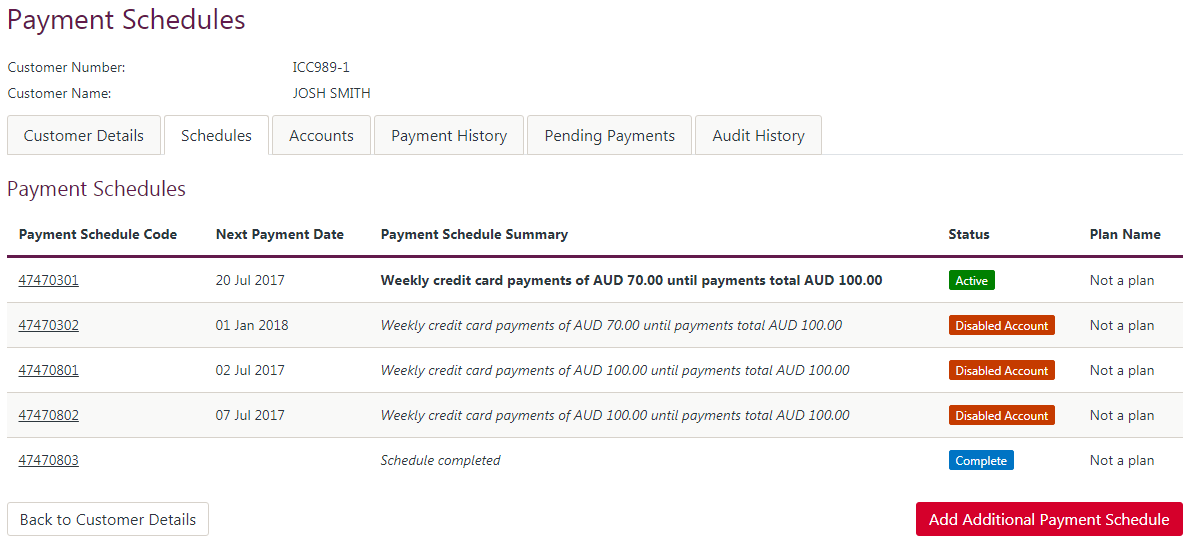
Task: Click the Status column header
Action: tap(969, 235)
